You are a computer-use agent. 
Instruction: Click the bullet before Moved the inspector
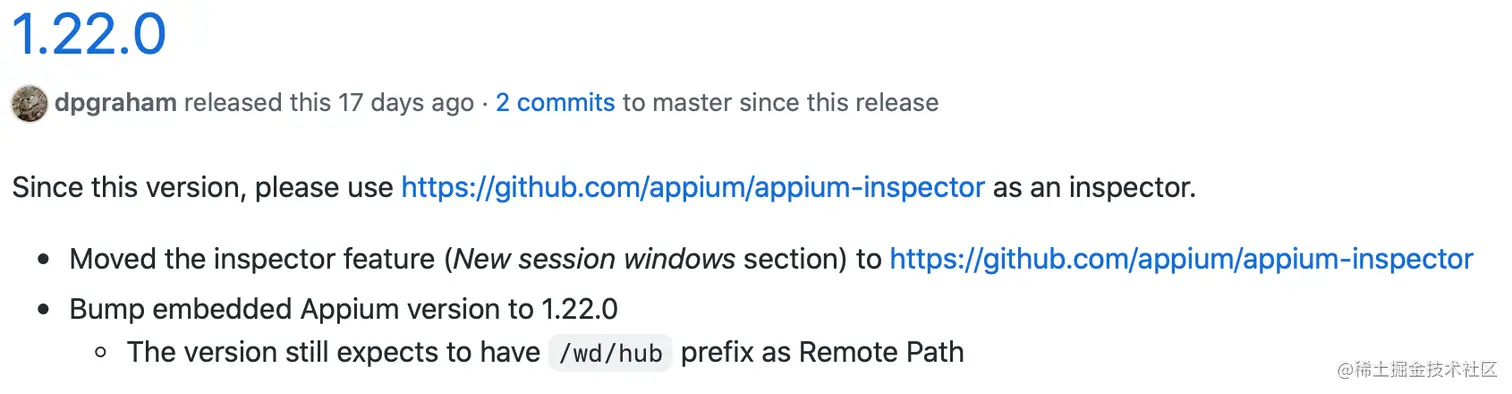click(43, 261)
